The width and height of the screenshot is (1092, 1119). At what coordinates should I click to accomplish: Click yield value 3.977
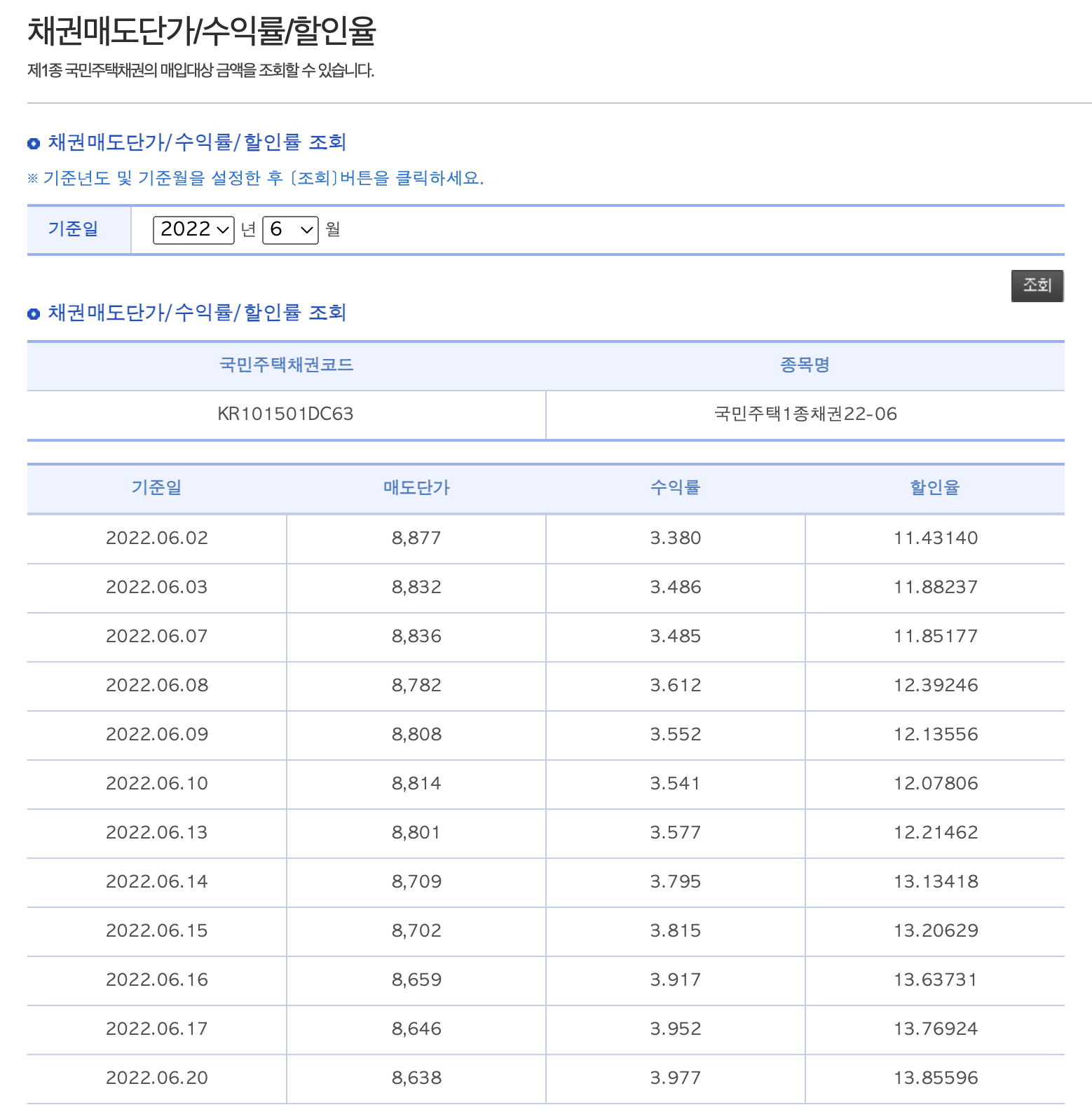click(x=676, y=1078)
